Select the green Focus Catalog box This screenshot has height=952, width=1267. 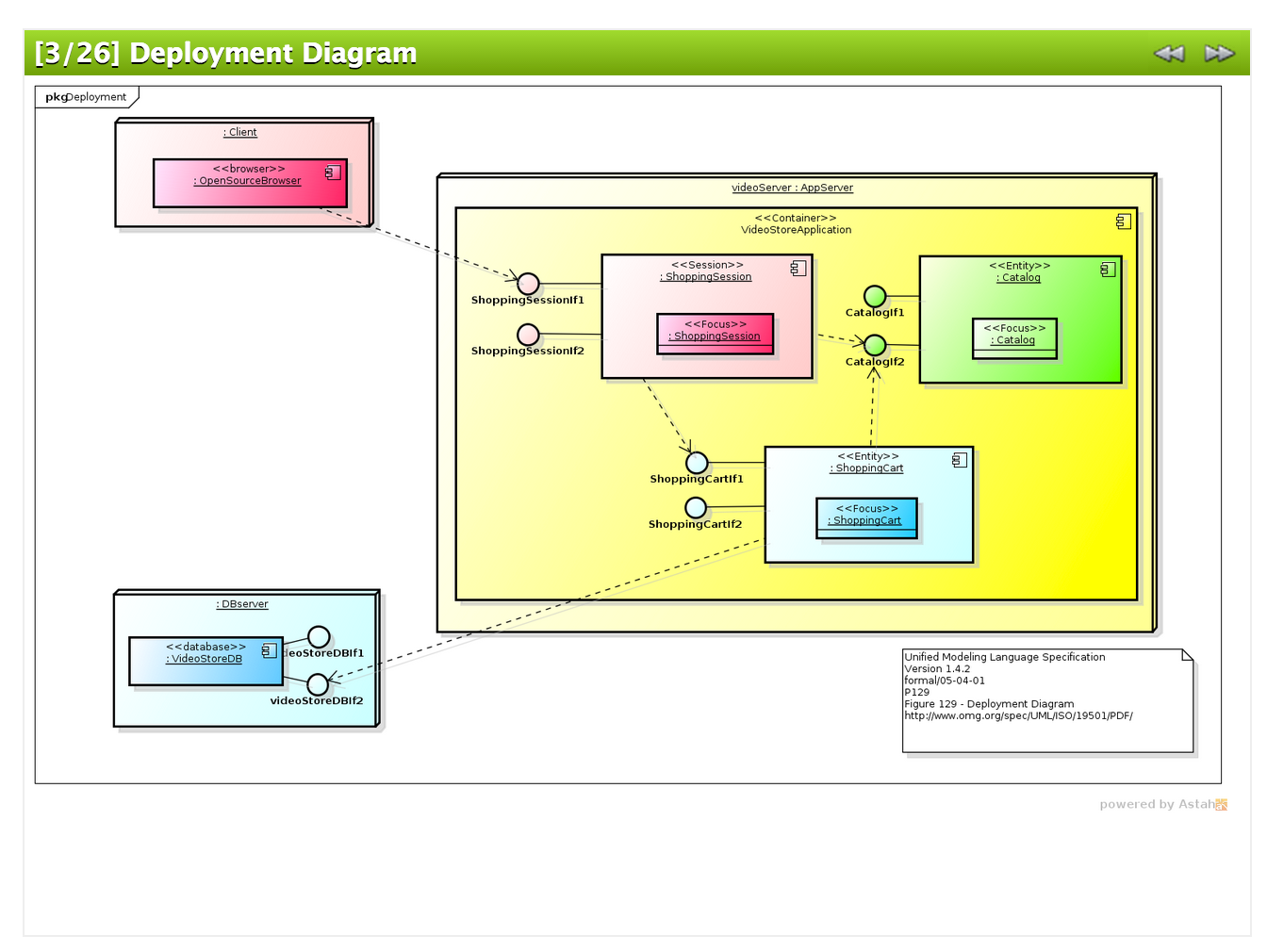[x=1014, y=338]
